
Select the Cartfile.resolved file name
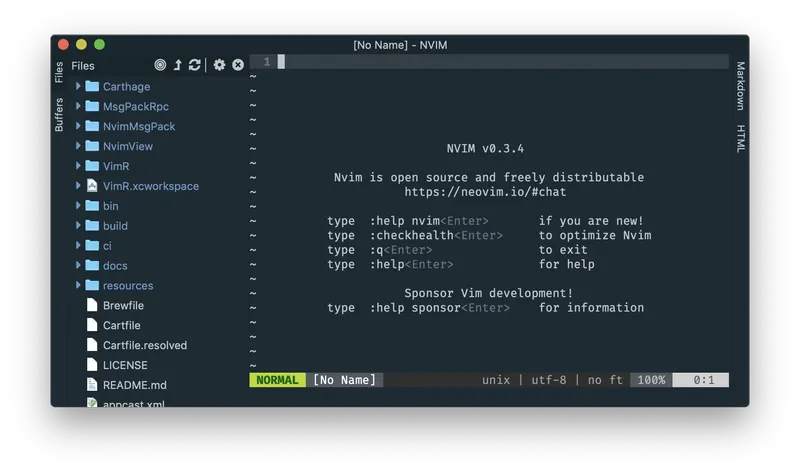click(x=145, y=345)
